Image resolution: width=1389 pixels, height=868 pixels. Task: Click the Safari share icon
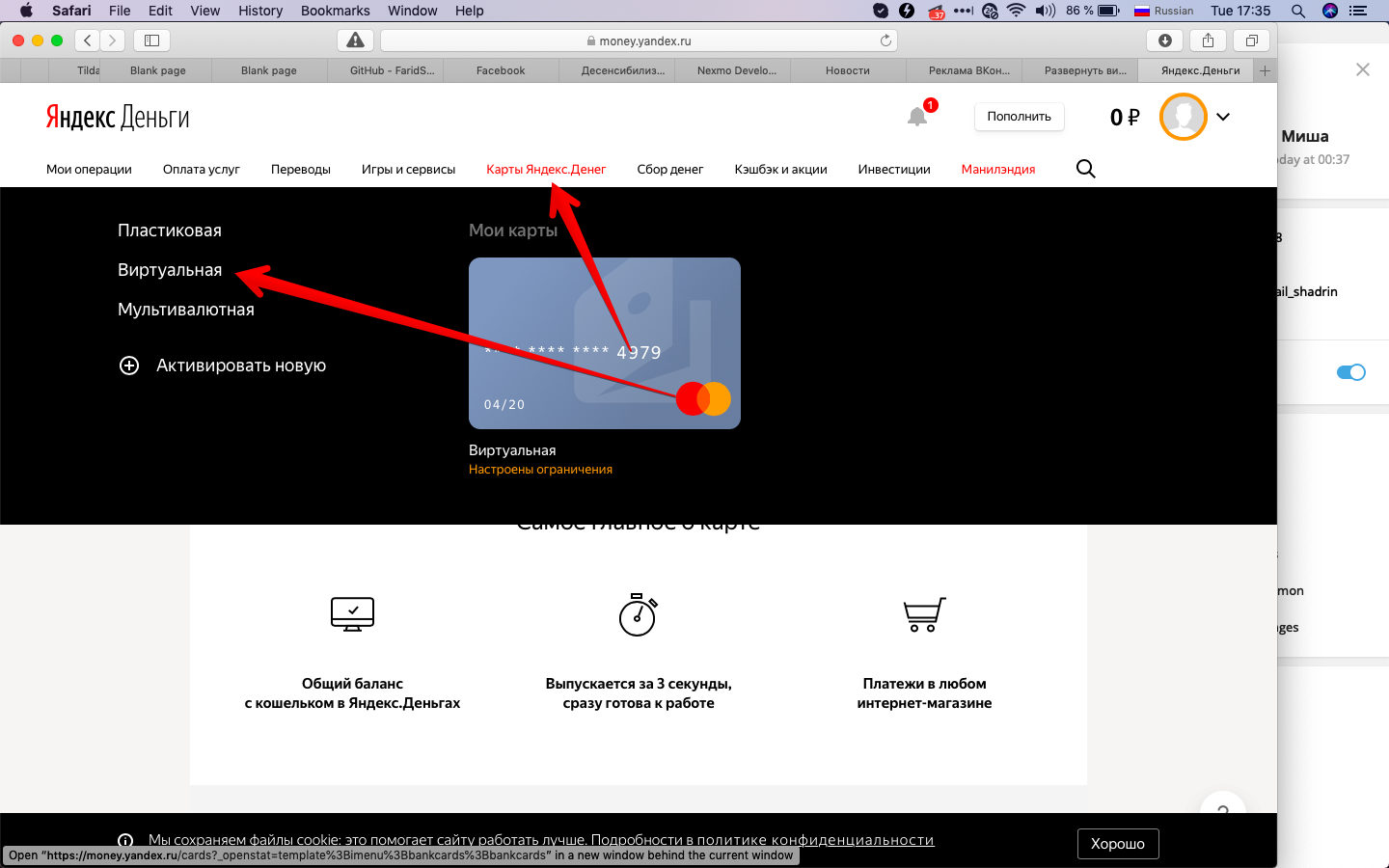click(x=1208, y=41)
